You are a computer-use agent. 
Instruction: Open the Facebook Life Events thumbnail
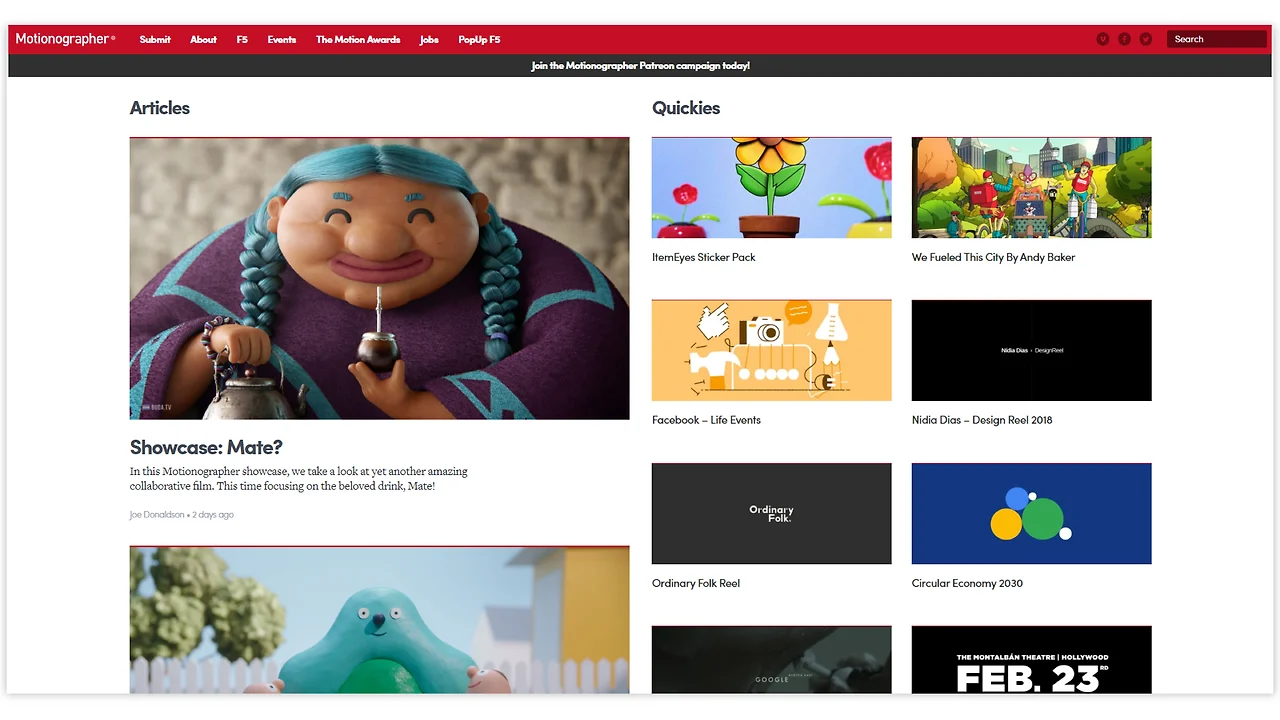click(x=772, y=351)
